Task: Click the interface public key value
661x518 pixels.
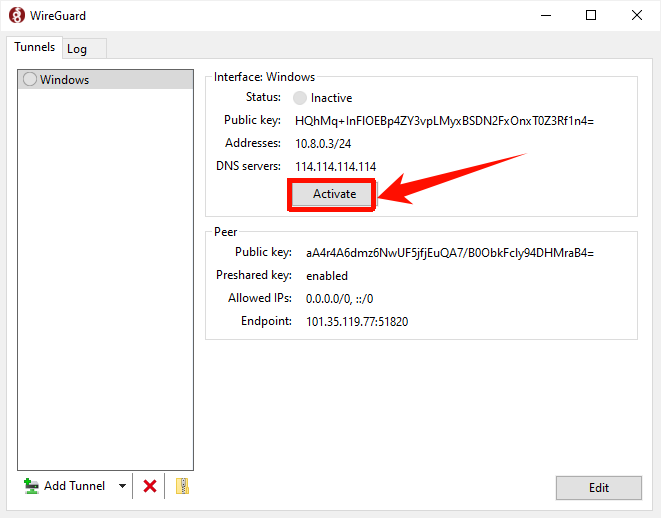Action: pyautogui.click(x=444, y=121)
